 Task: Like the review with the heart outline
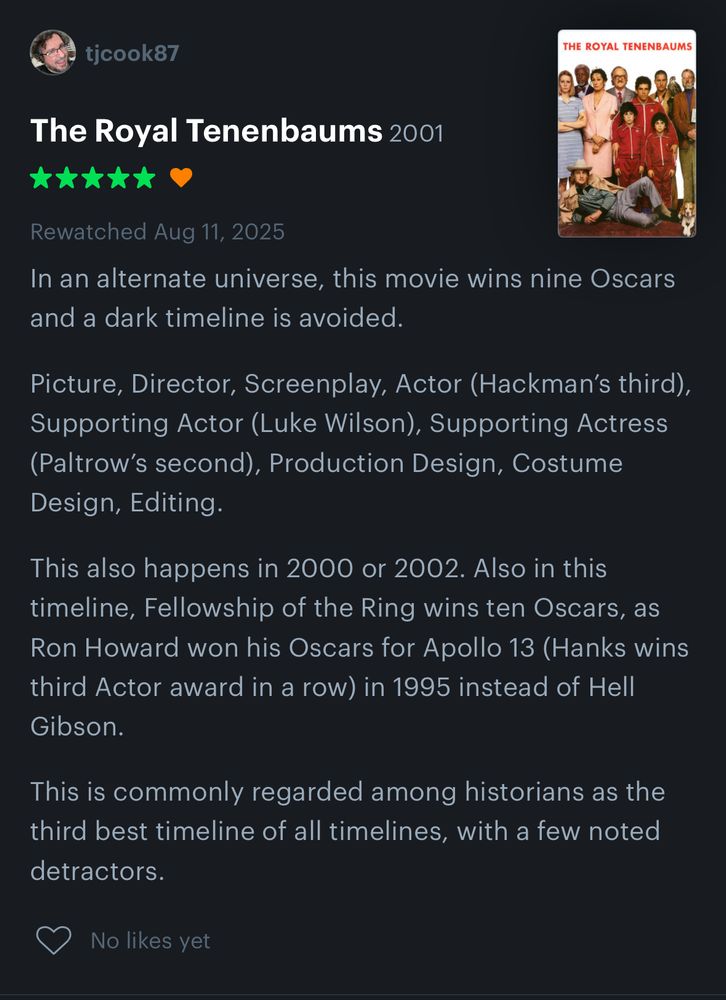tap(53, 940)
